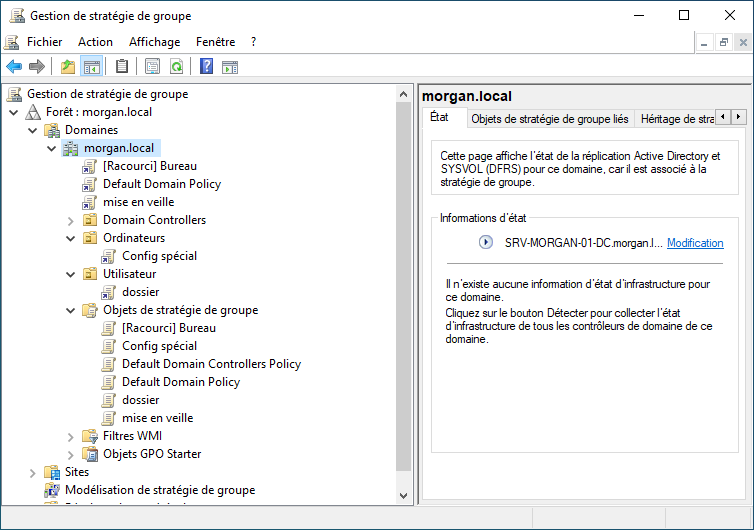
Task: Click the clipboard paste toolbar icon
Action: coord(122,67)
